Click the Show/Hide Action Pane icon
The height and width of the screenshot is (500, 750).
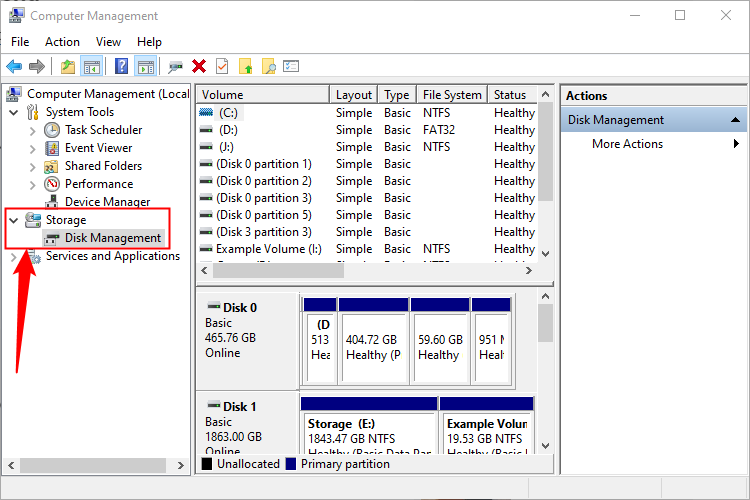coord(145,66)
